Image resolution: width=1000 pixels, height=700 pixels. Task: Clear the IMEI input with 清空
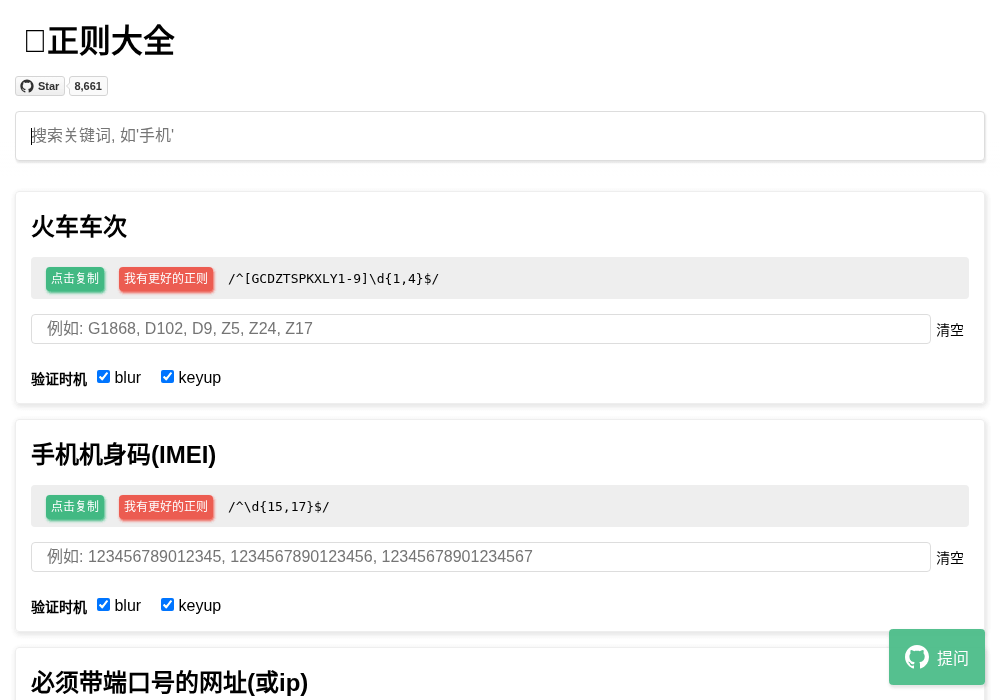[x=950, y=558]
